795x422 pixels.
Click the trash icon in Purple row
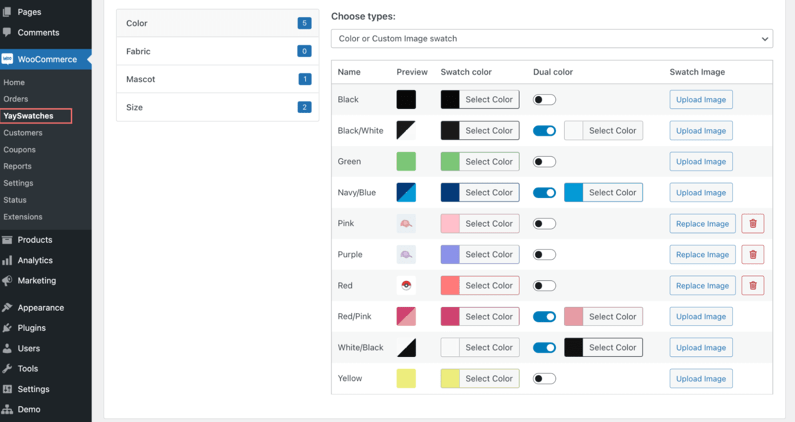pos(752,255)
